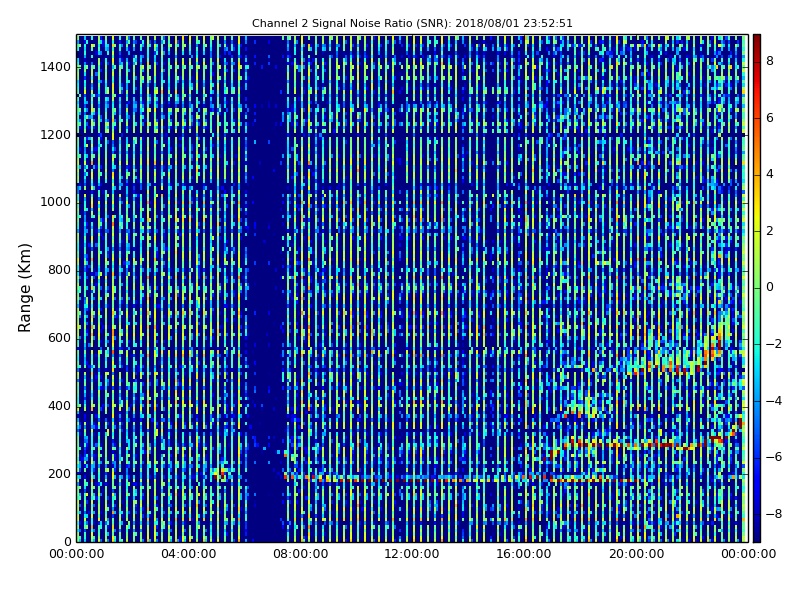Click the '1200' range tick label
The width and height of the screenshot is (800, 600).
(56, 135)
